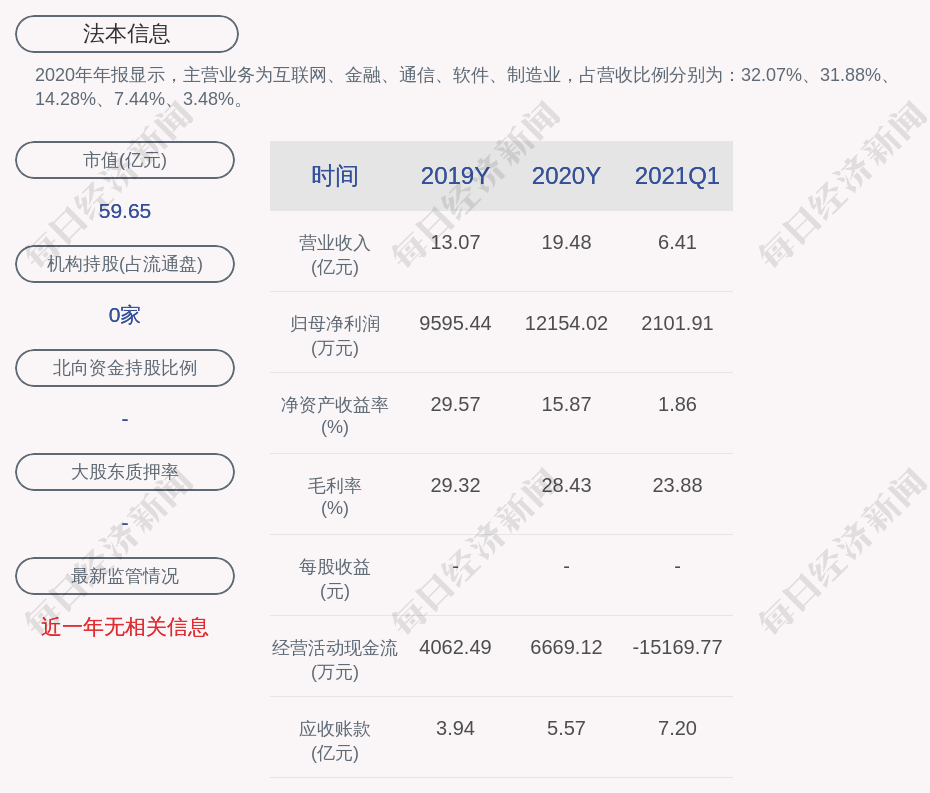Switch to the 2020Y column header

pos(566,176)
